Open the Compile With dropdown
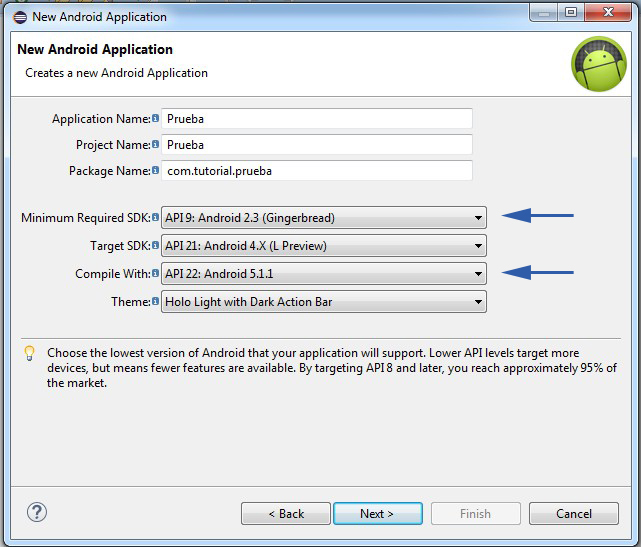 [x=324, y=274]
